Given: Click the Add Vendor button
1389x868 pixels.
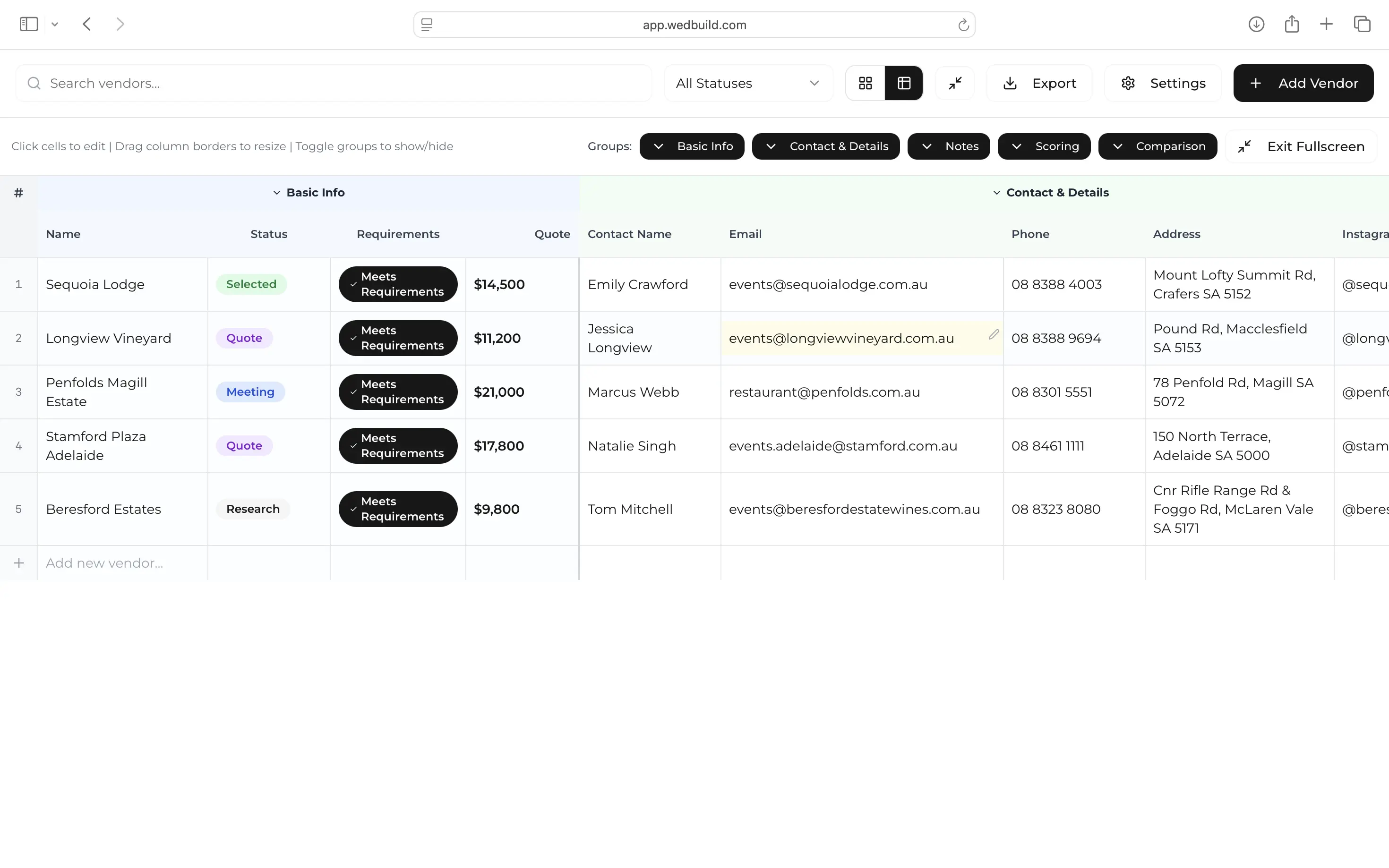Looking at the screenshot, I should point(1303,83).
